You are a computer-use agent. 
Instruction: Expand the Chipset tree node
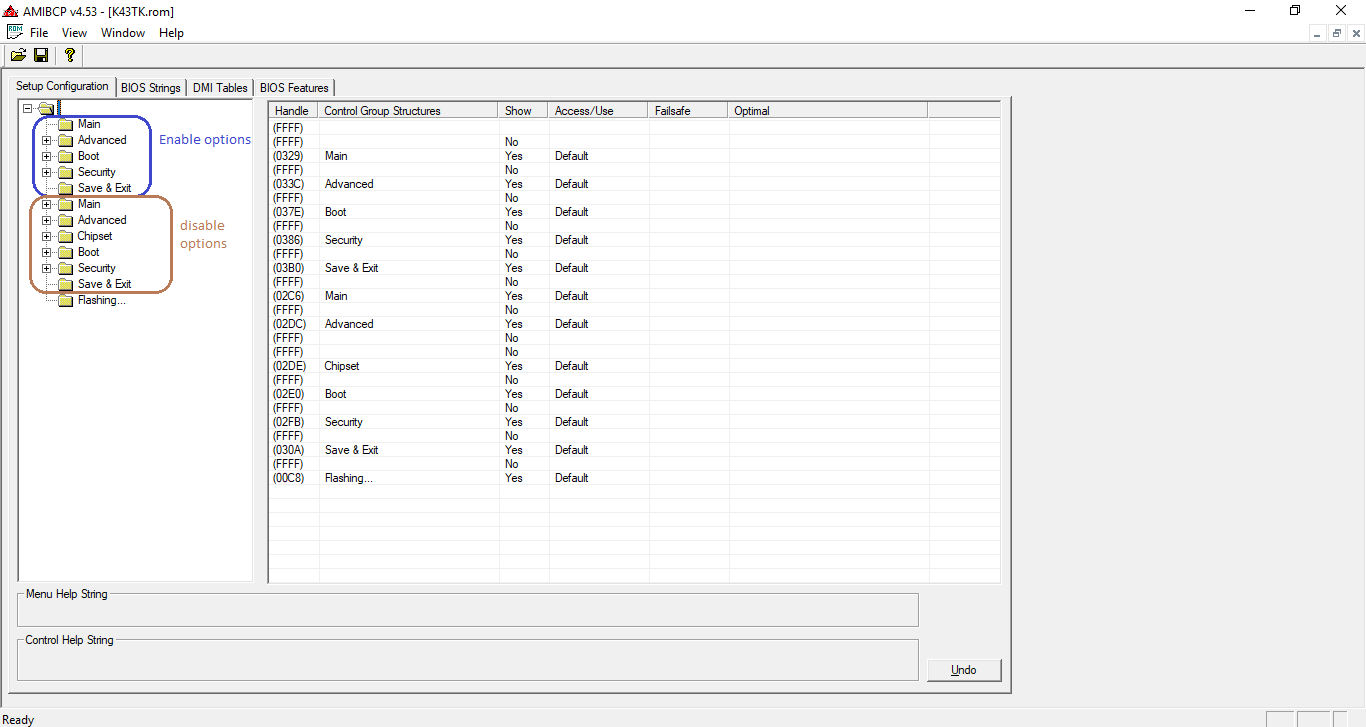coord(46,236)
